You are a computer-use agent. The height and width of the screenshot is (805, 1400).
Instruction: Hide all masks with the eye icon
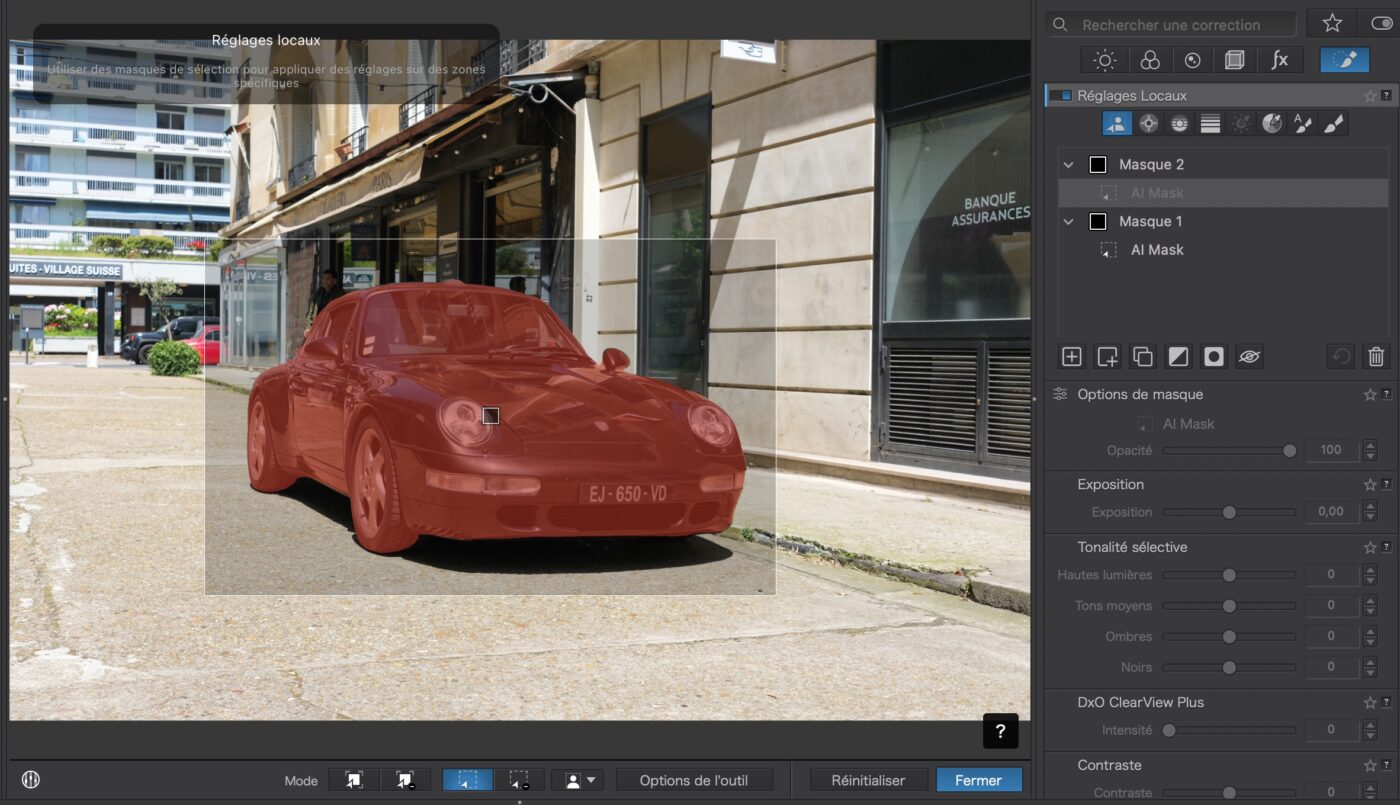pyautogui.click(x=1250, y=356)
